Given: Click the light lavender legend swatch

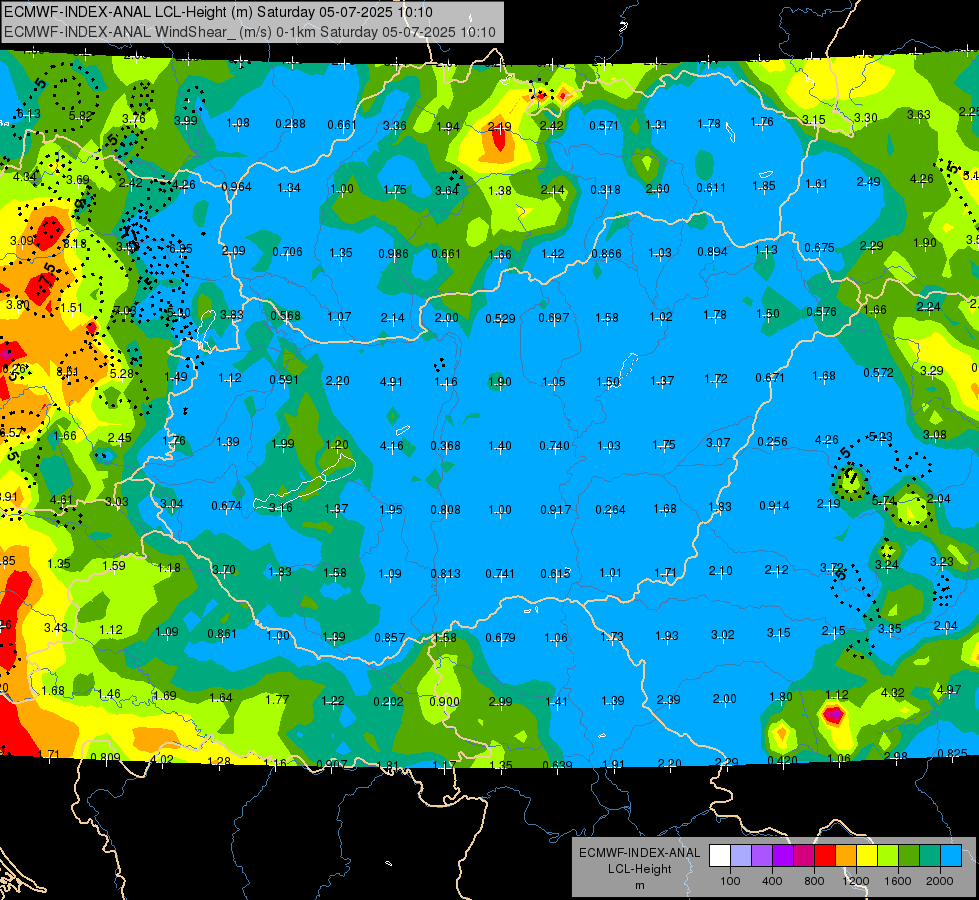Looking at the screenshot, I should [x=741, y=856].
